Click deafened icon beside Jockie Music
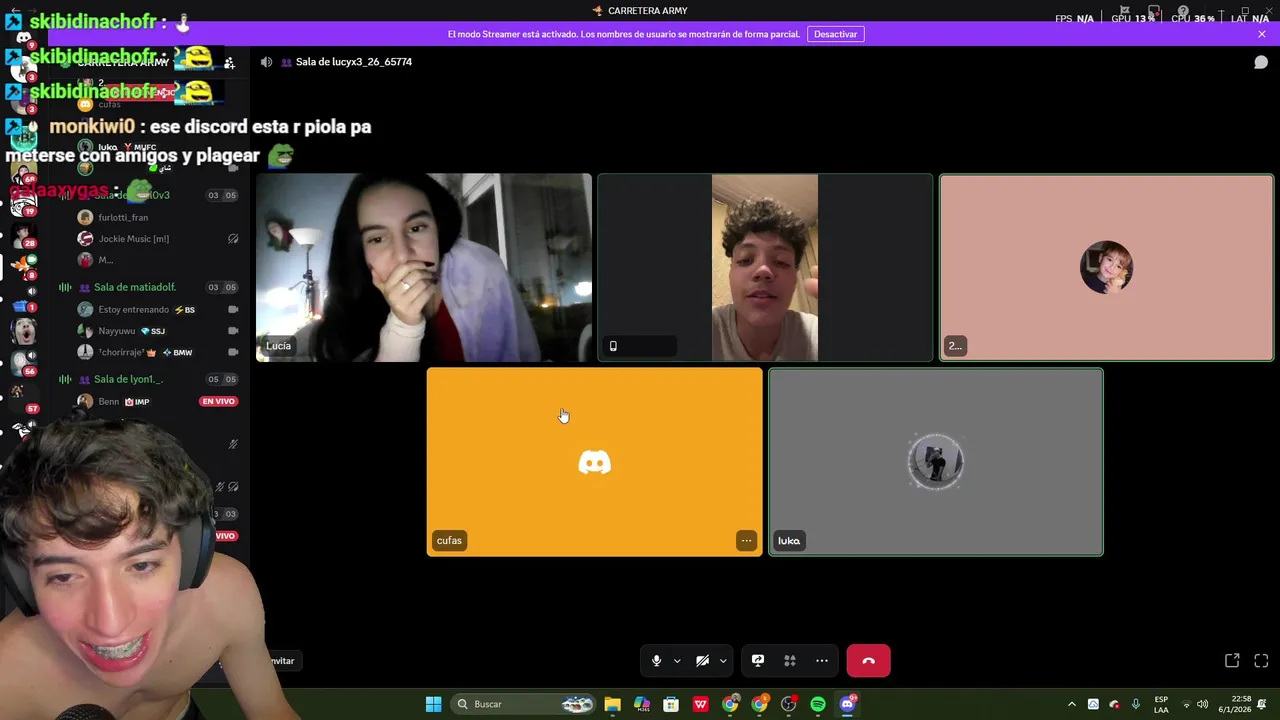This screenshot has width=1280, height=720. 233,239
